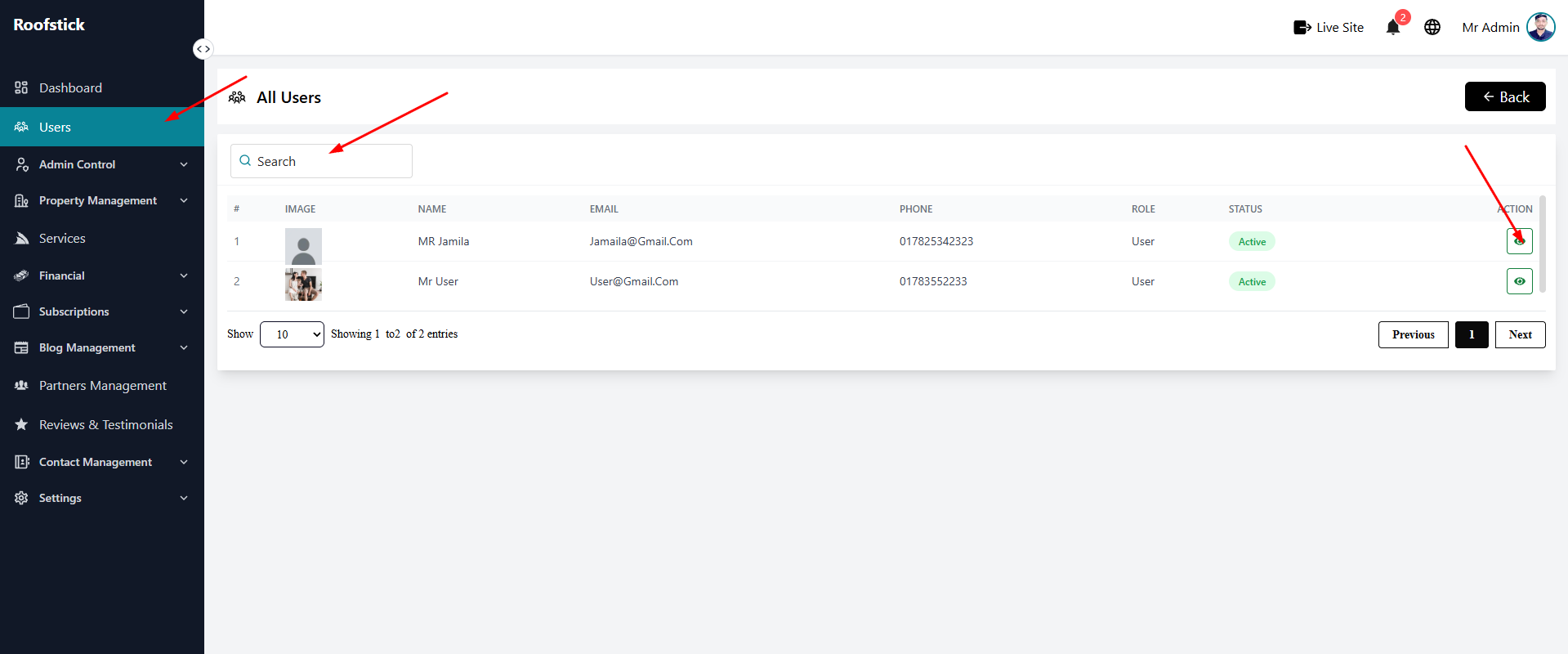The image size is (1568, 654).
Task: Click the Dashboard grid icon
Action: [x=21, y=87]
